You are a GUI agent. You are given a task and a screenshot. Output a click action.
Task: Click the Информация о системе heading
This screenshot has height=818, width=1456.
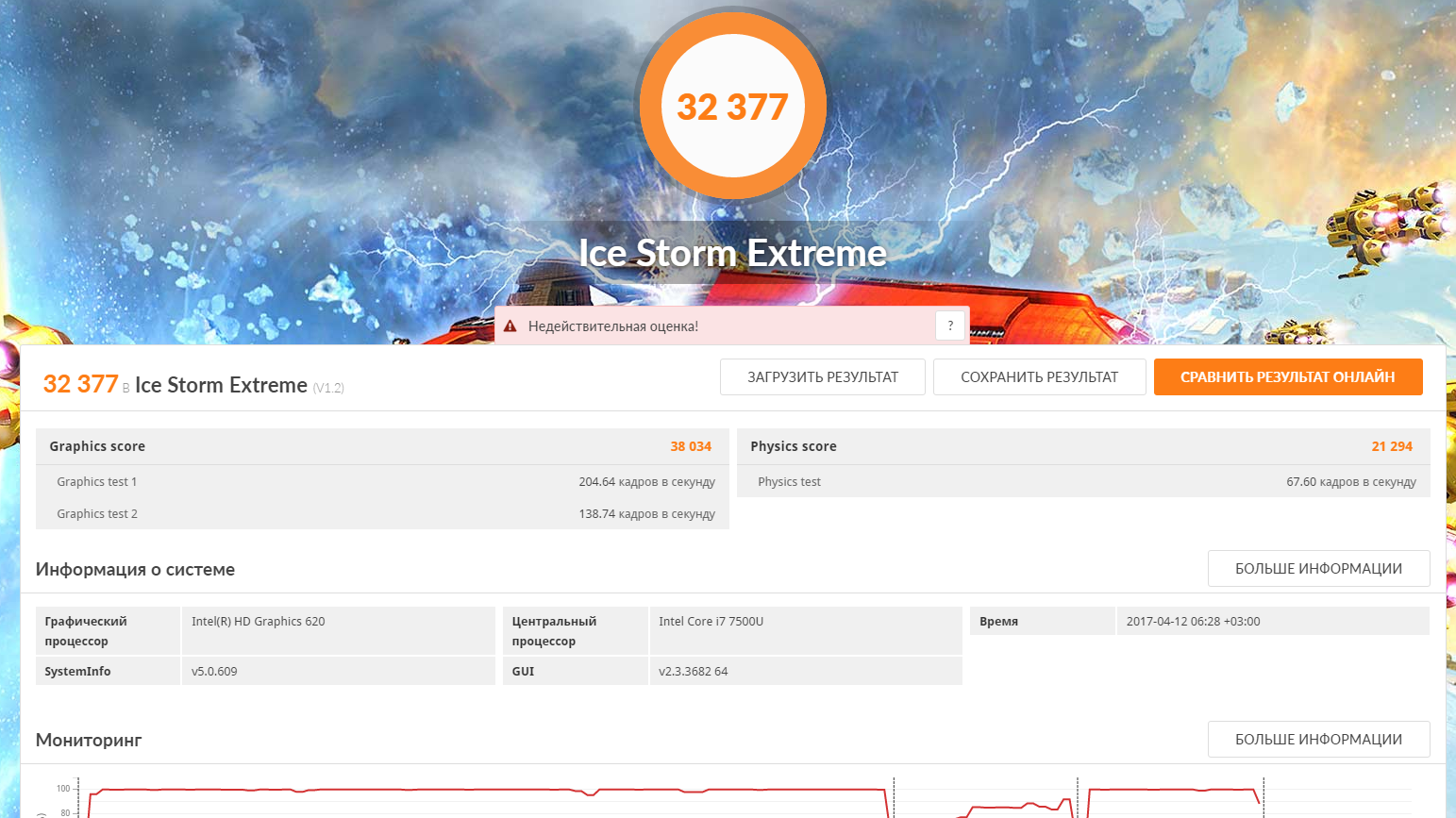point(135,569)
